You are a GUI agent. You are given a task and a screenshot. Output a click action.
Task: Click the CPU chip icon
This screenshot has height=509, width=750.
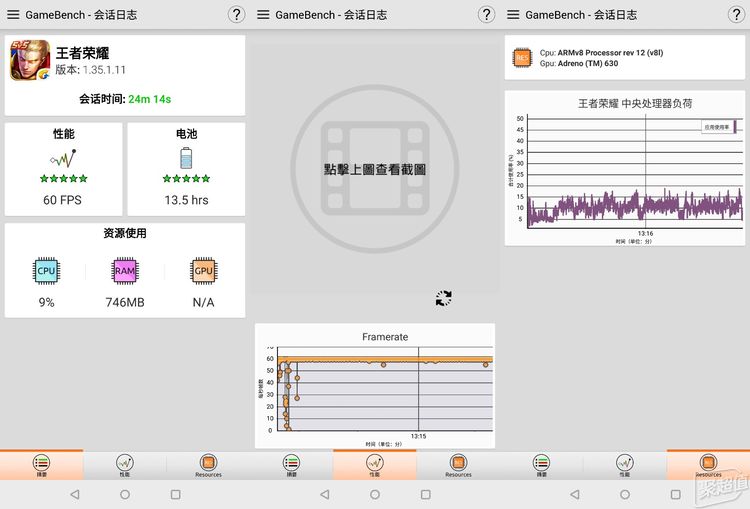[46, 271]
